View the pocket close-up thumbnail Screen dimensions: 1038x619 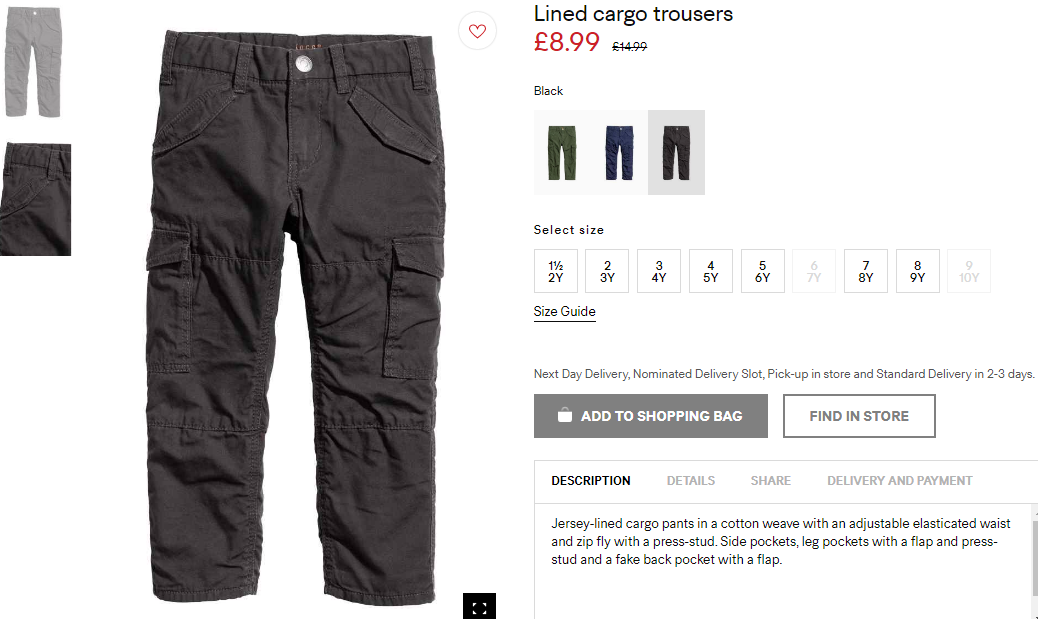(35, 199)
